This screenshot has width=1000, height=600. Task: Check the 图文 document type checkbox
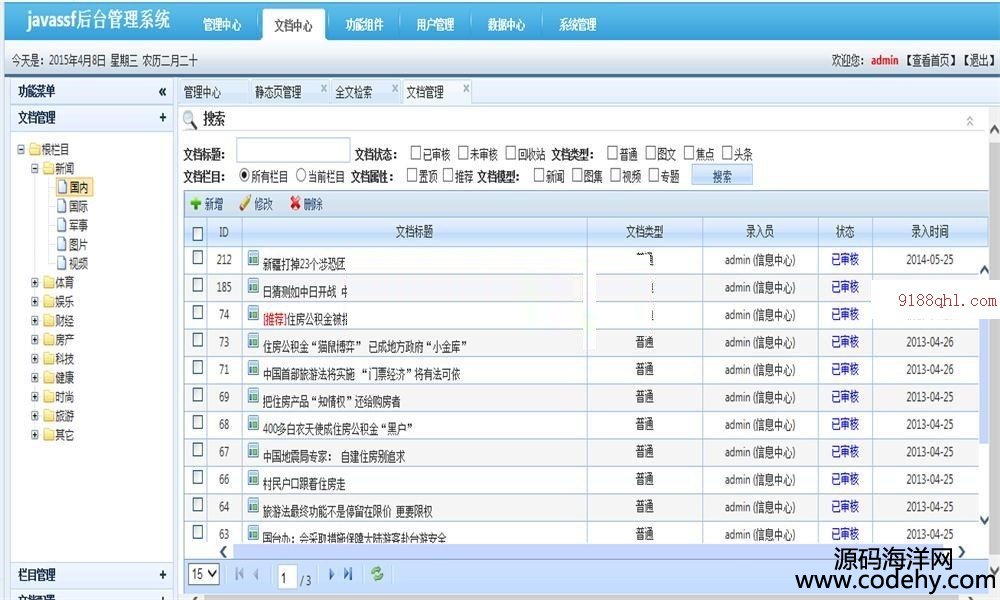coord(651,153)
